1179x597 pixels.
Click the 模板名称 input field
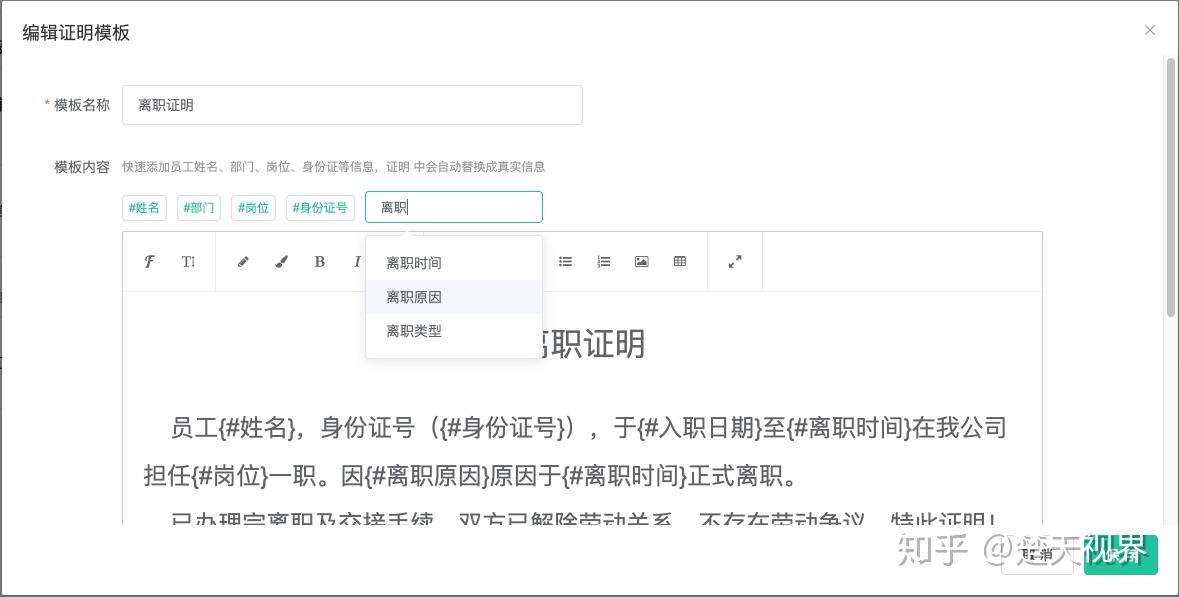tap(352, 105)
